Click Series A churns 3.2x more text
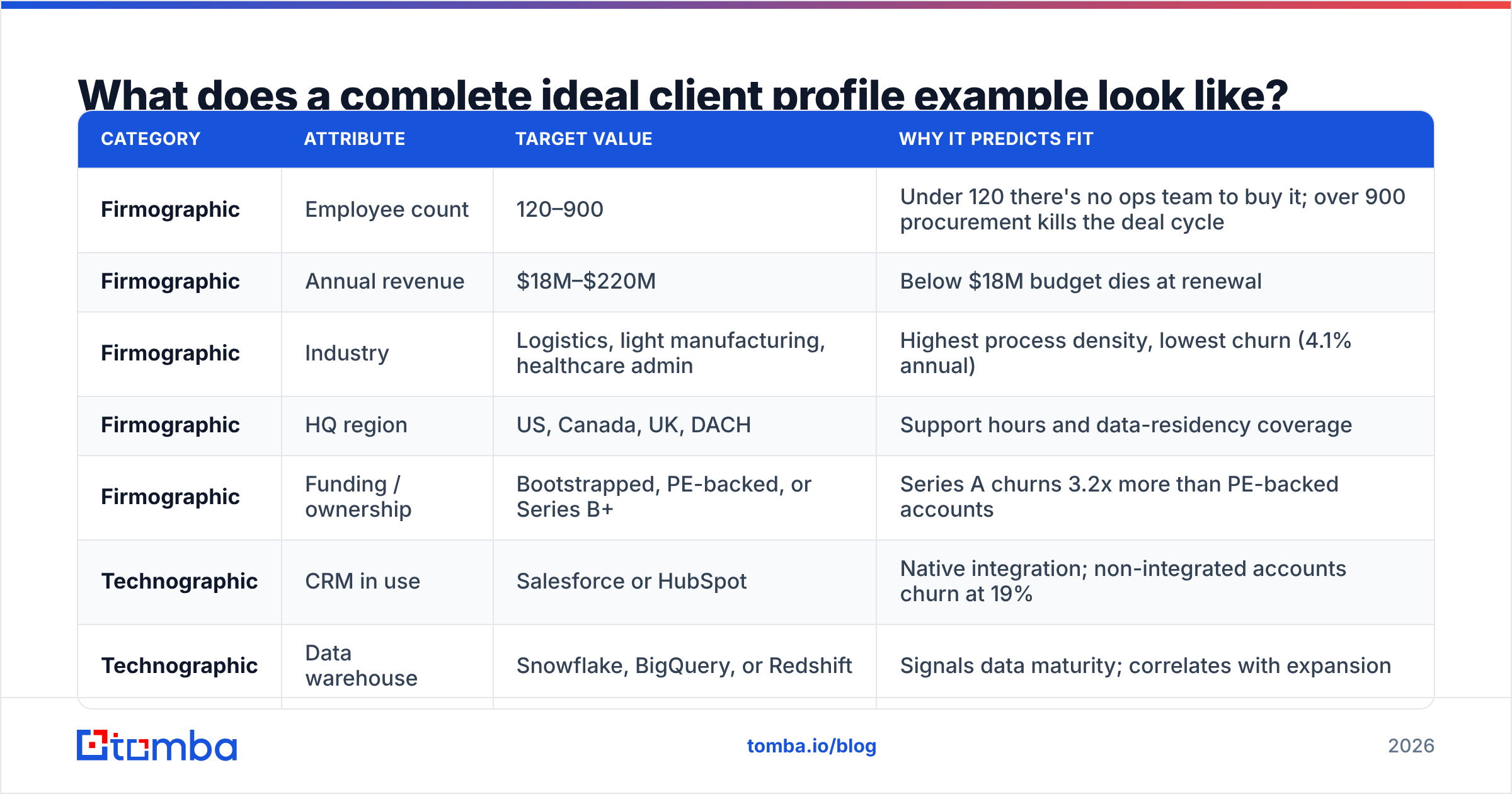 click(x=1119, y=497)
